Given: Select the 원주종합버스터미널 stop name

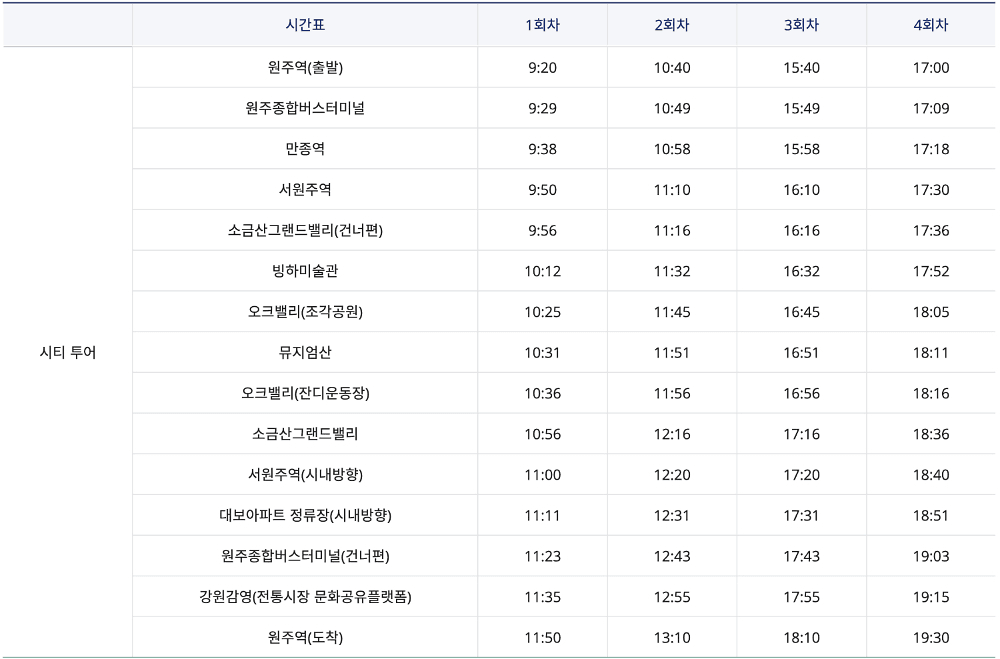Looking at the screenshot, I should (306, 107).
